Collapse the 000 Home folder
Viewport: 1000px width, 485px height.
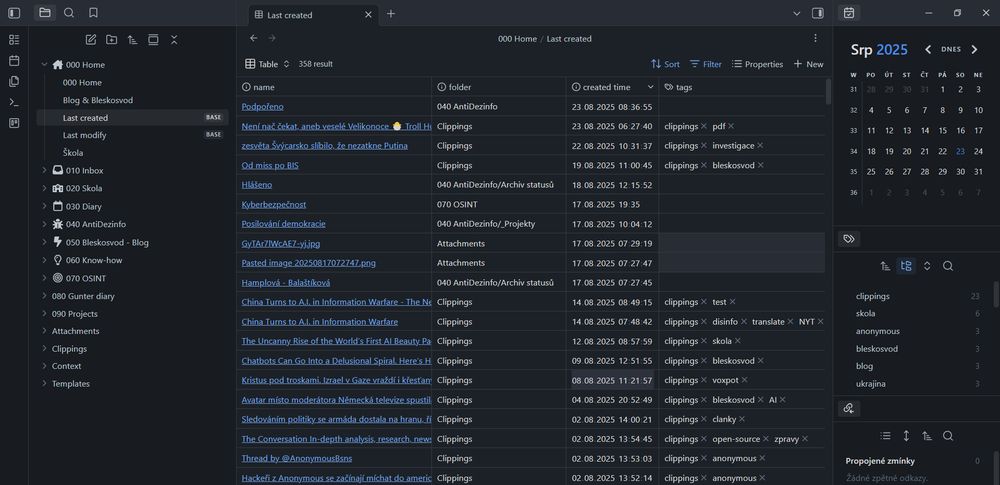click(x=44, y=65)
